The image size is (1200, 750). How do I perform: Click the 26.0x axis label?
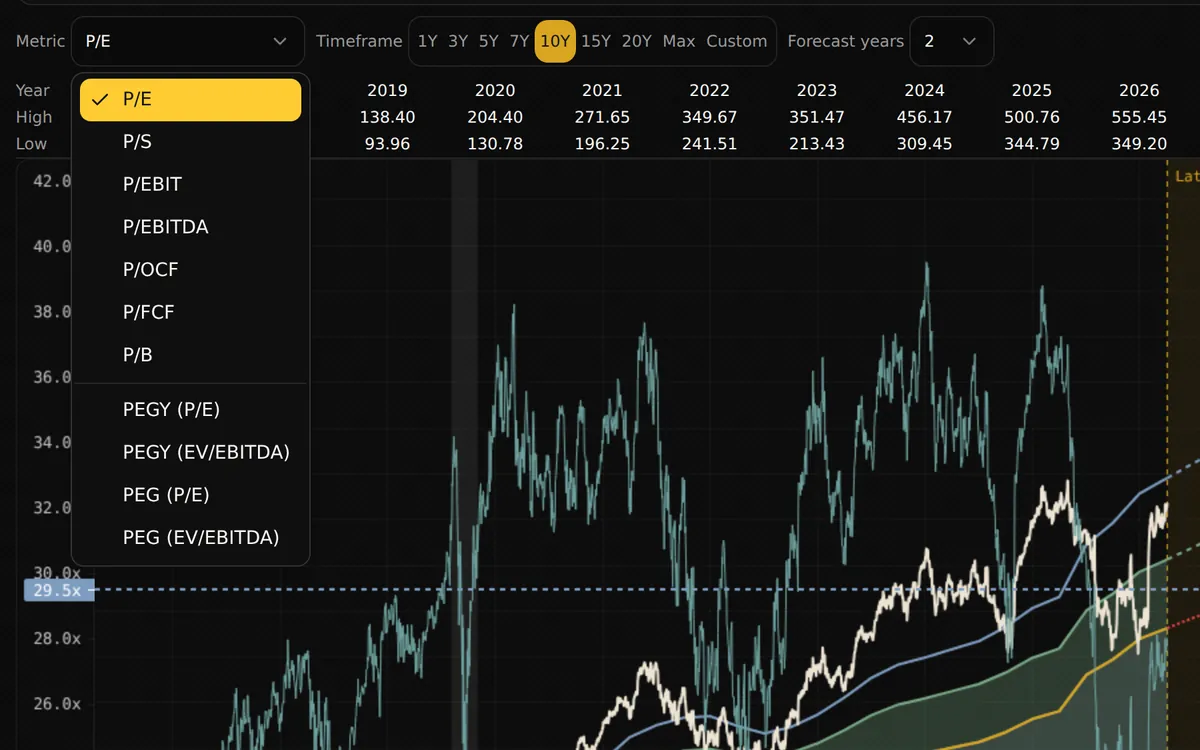(x=56, y=704)
